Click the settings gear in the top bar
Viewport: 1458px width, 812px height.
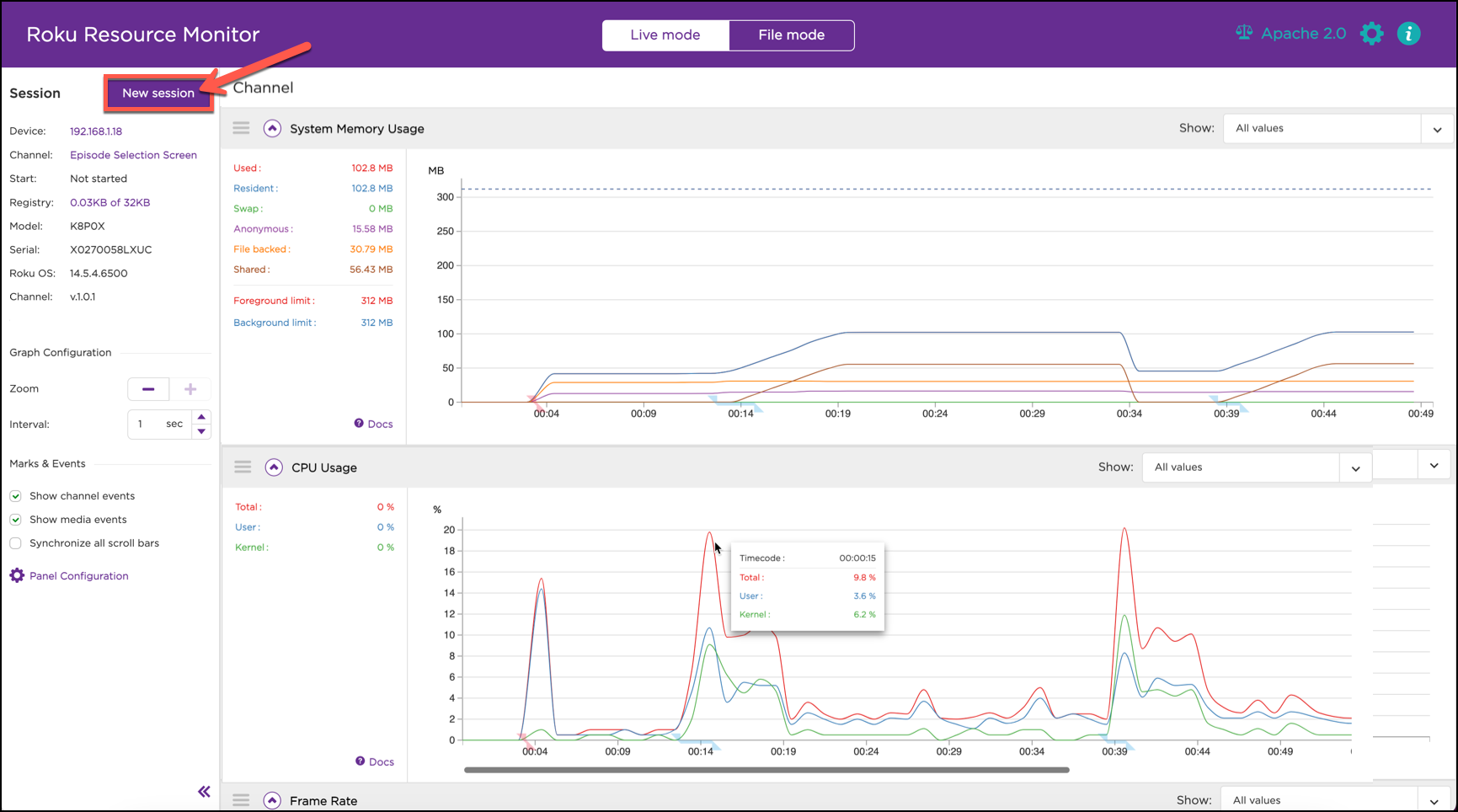tap(1371, 34)
